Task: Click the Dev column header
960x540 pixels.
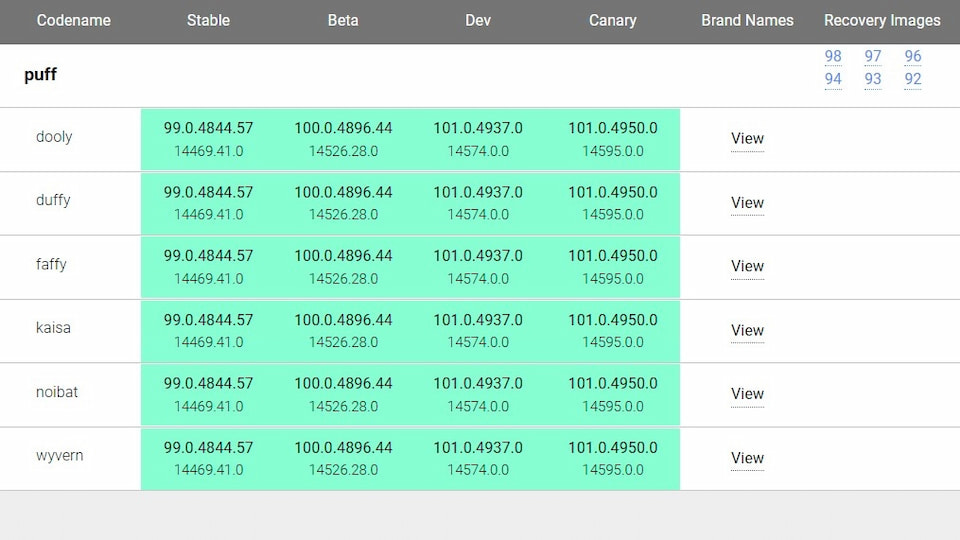Action: click(x=478, y=20)
